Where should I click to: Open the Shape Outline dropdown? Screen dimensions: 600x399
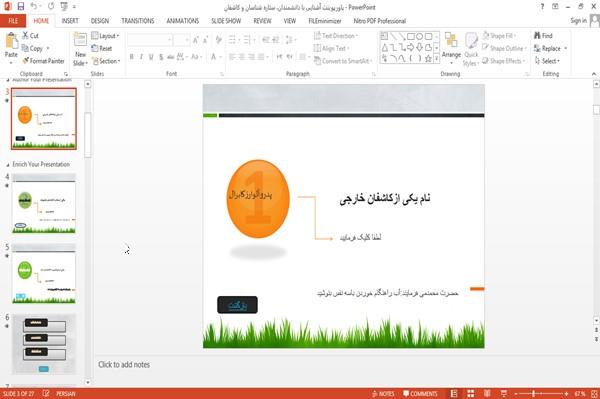click(505, 48)
